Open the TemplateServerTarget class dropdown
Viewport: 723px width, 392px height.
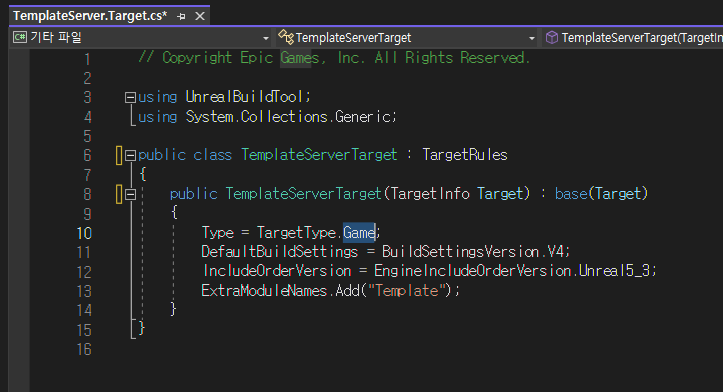click(x=407, y=37)
